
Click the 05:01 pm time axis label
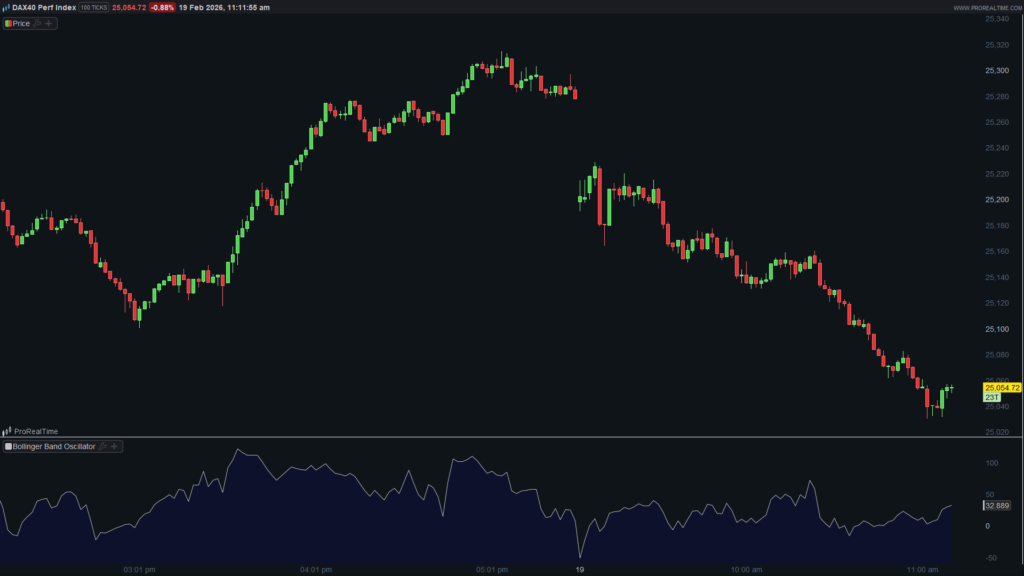pos(492,570)
